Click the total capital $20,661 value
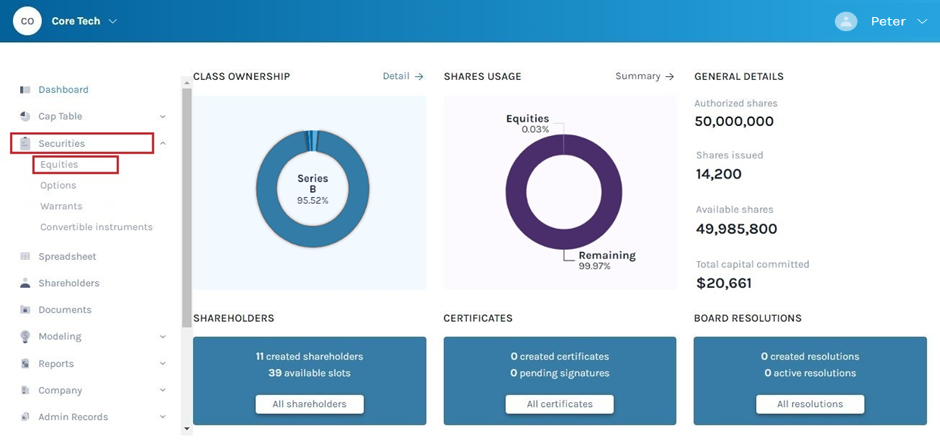This screenshot has width=940, height=441. 724,283
